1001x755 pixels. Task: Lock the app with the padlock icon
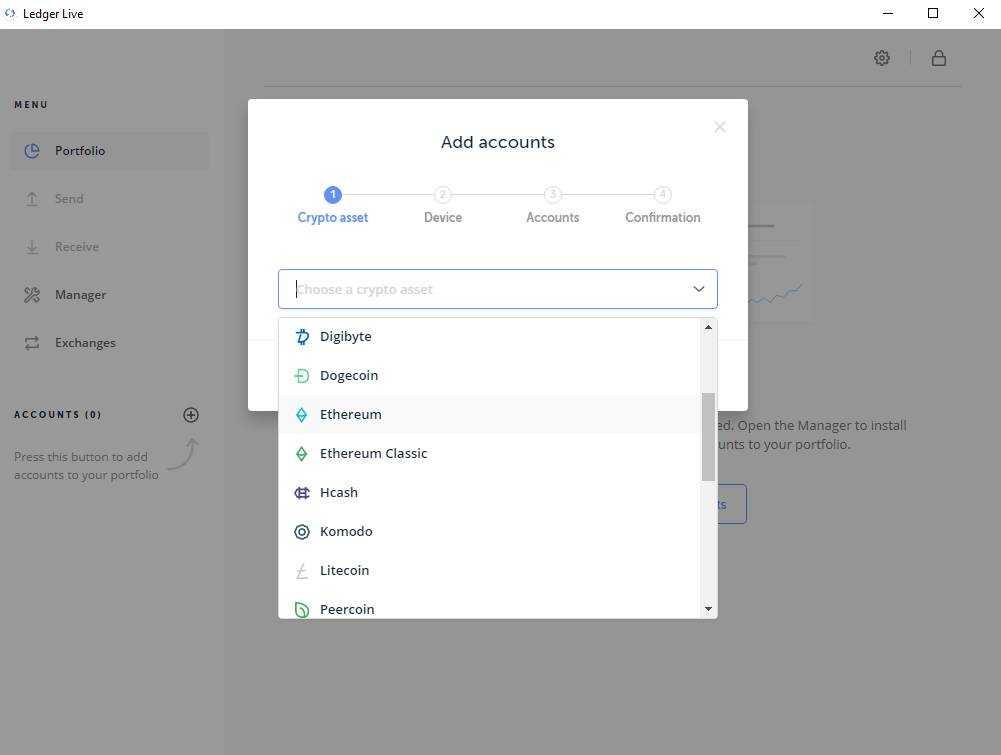[938, 58]
